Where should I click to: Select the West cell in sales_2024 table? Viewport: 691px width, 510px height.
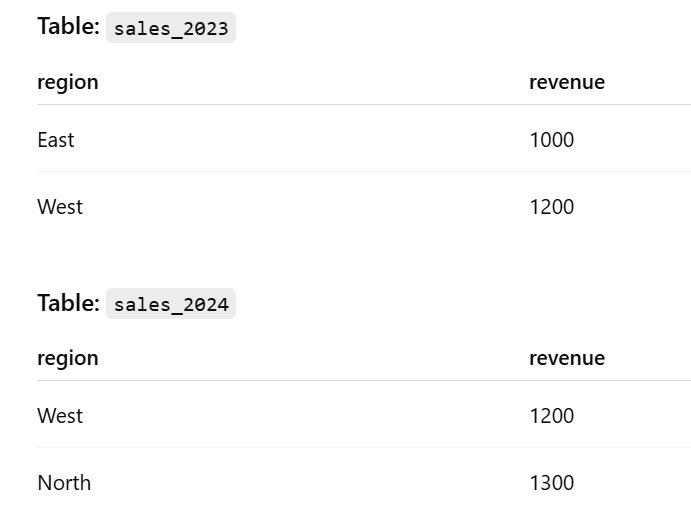click(60, 416)
